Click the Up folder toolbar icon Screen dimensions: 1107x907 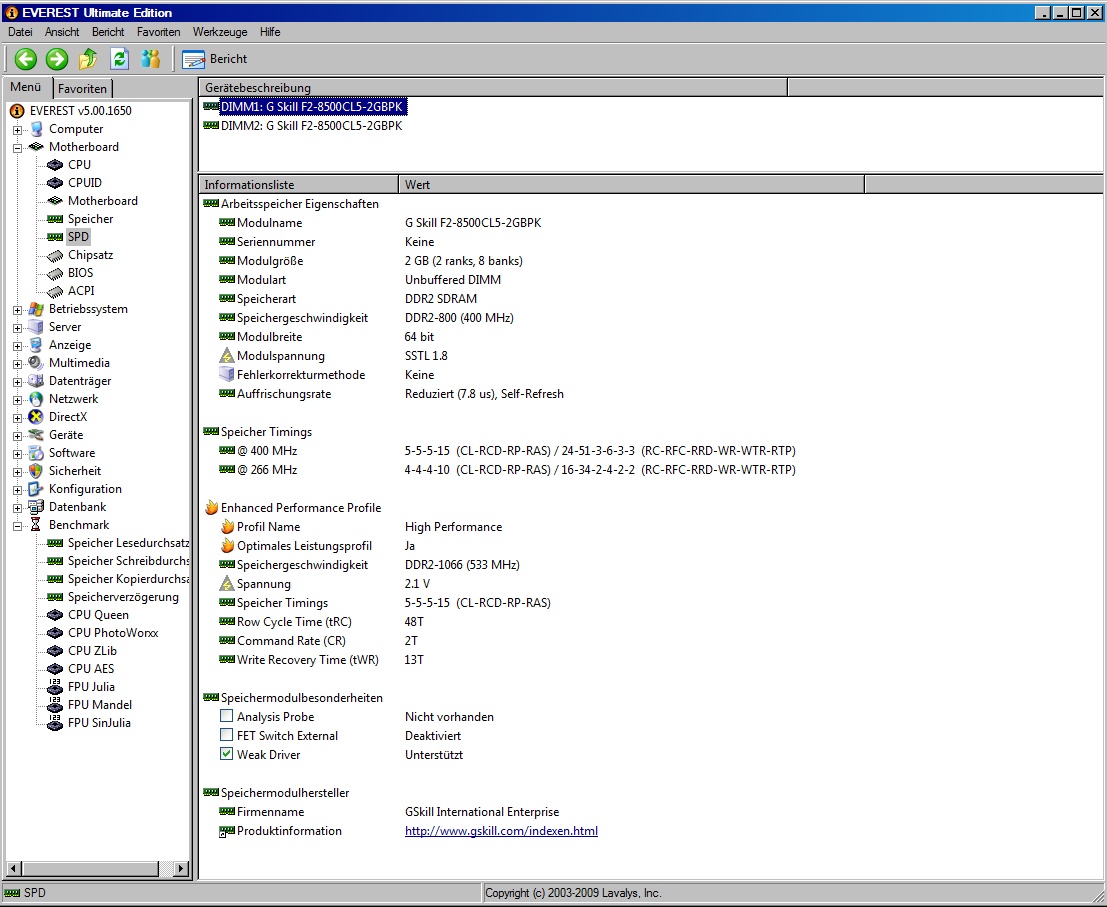(x=88, y=59)
